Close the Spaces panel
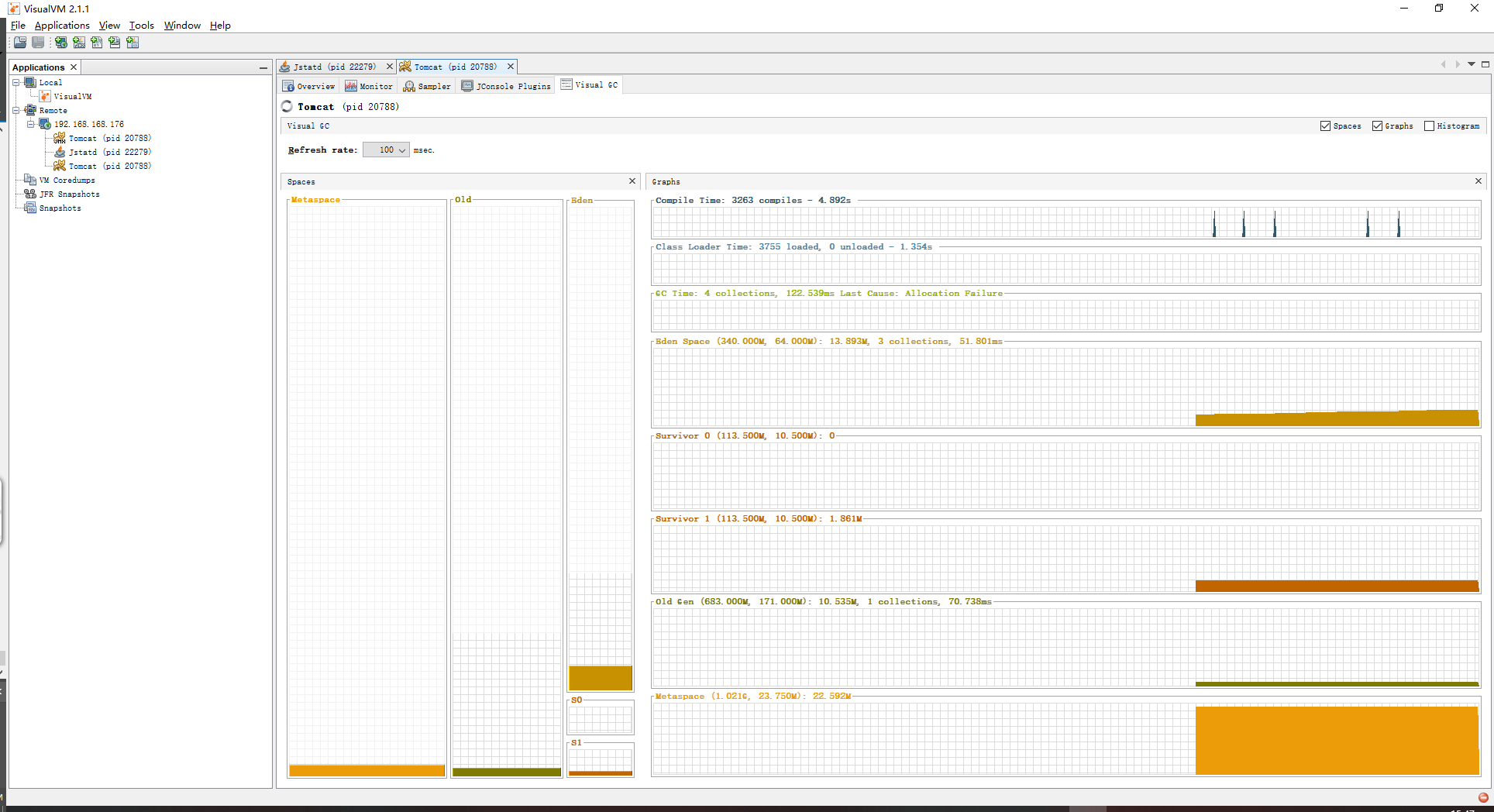Viewport: 1494px width, 812px height. tap(632, 181)
